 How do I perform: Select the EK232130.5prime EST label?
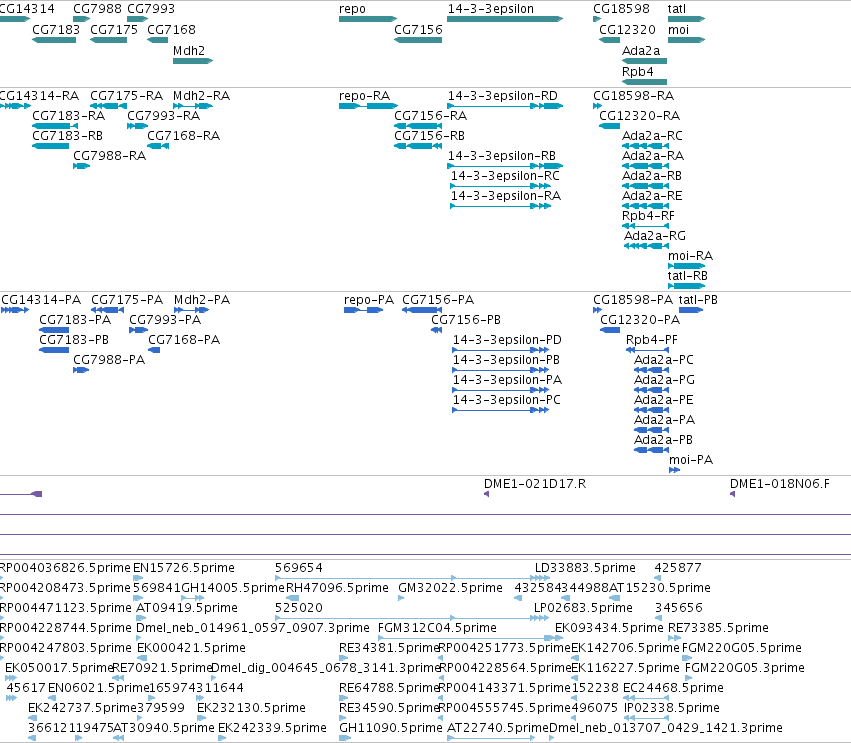click(251, 708)
